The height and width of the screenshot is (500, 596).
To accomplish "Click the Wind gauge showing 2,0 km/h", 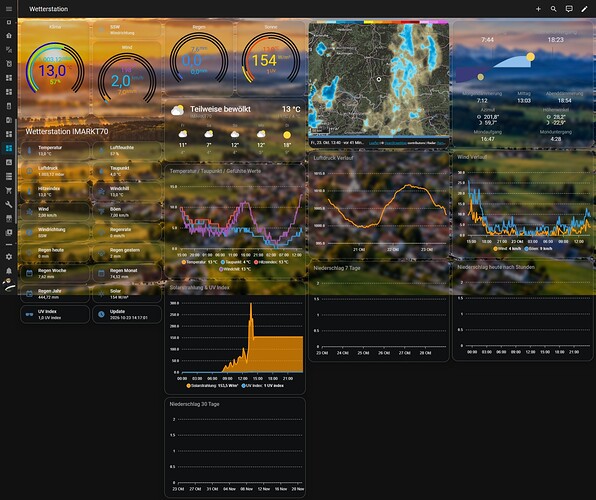I will [x=127, y=78].
